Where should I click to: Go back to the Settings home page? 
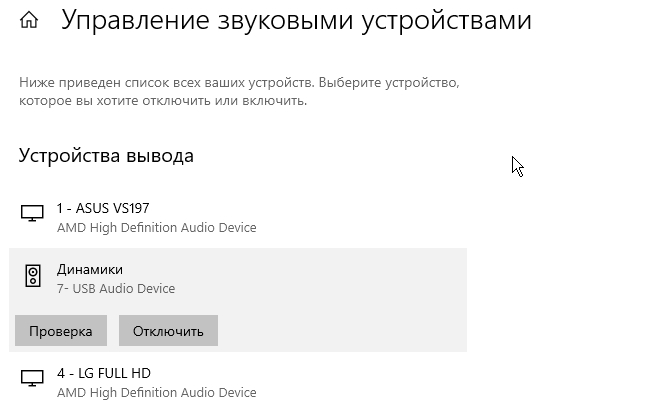(29, 21)
